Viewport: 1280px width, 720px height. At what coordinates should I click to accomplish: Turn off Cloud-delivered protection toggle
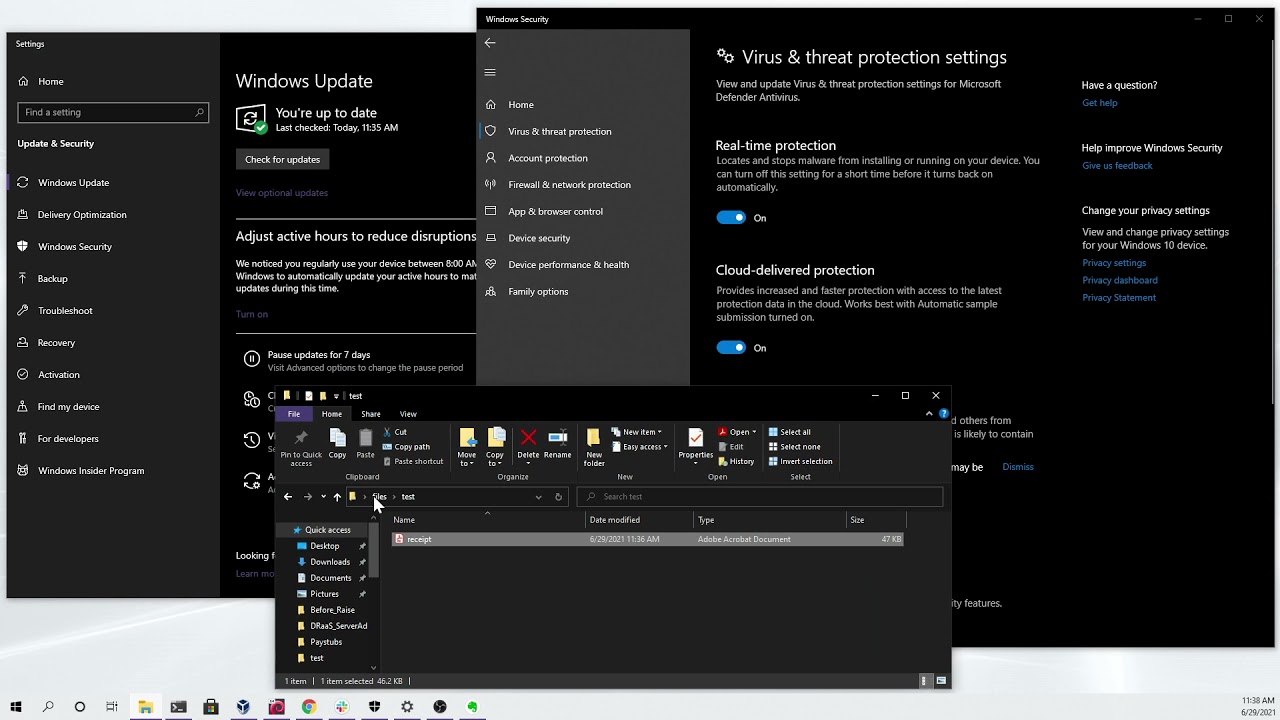[731, 348]
